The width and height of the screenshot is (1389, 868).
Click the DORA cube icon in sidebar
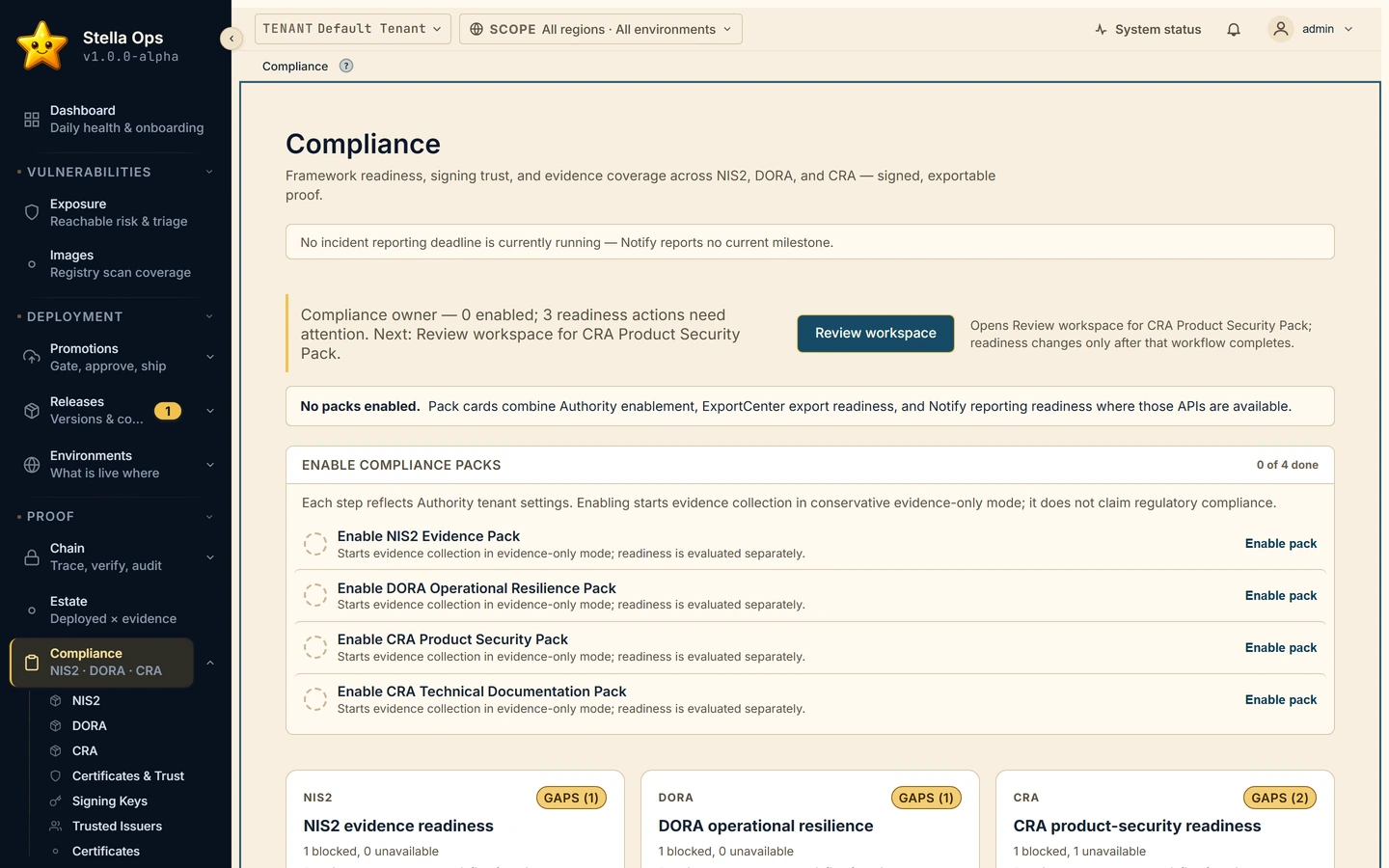[56, 726]
